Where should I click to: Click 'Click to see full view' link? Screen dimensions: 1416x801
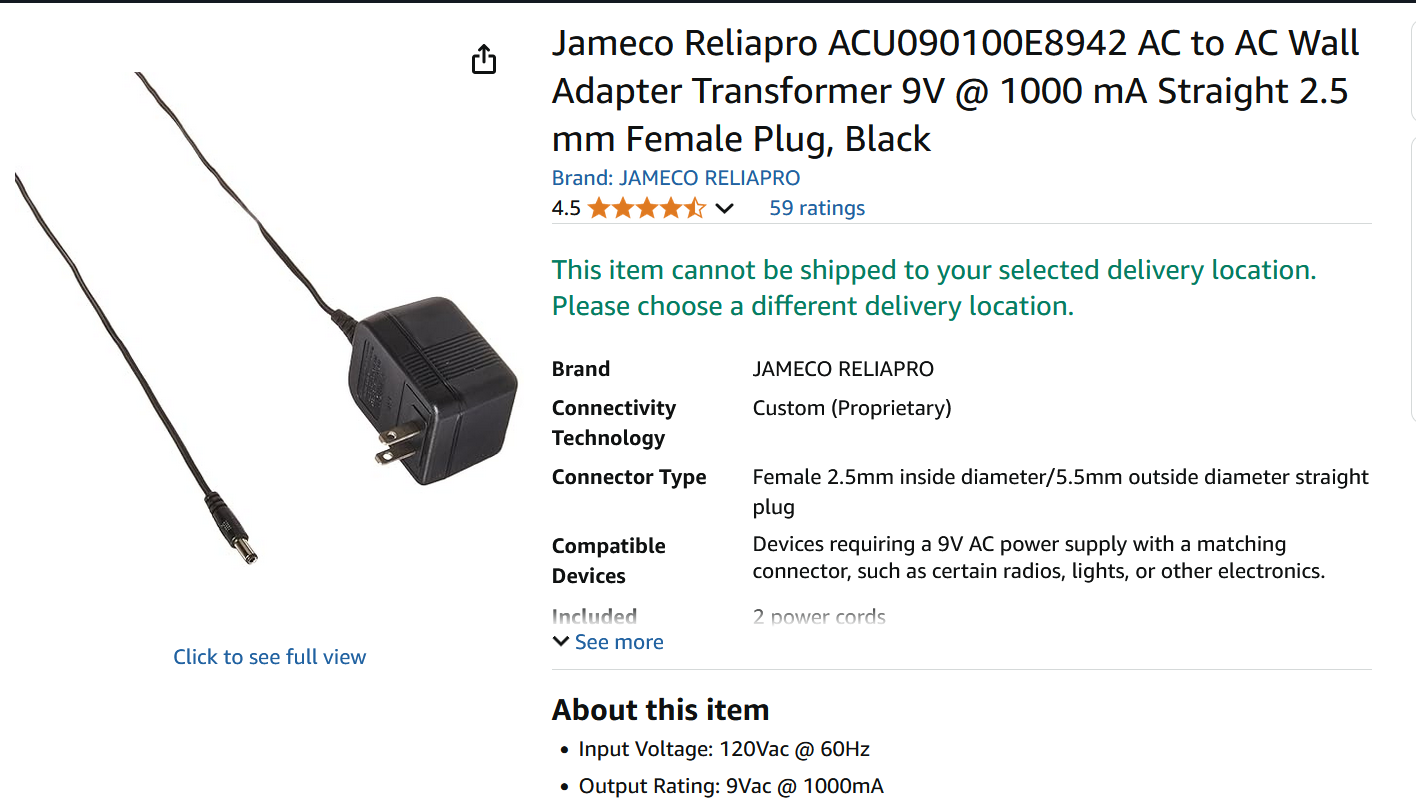[269, 657]
